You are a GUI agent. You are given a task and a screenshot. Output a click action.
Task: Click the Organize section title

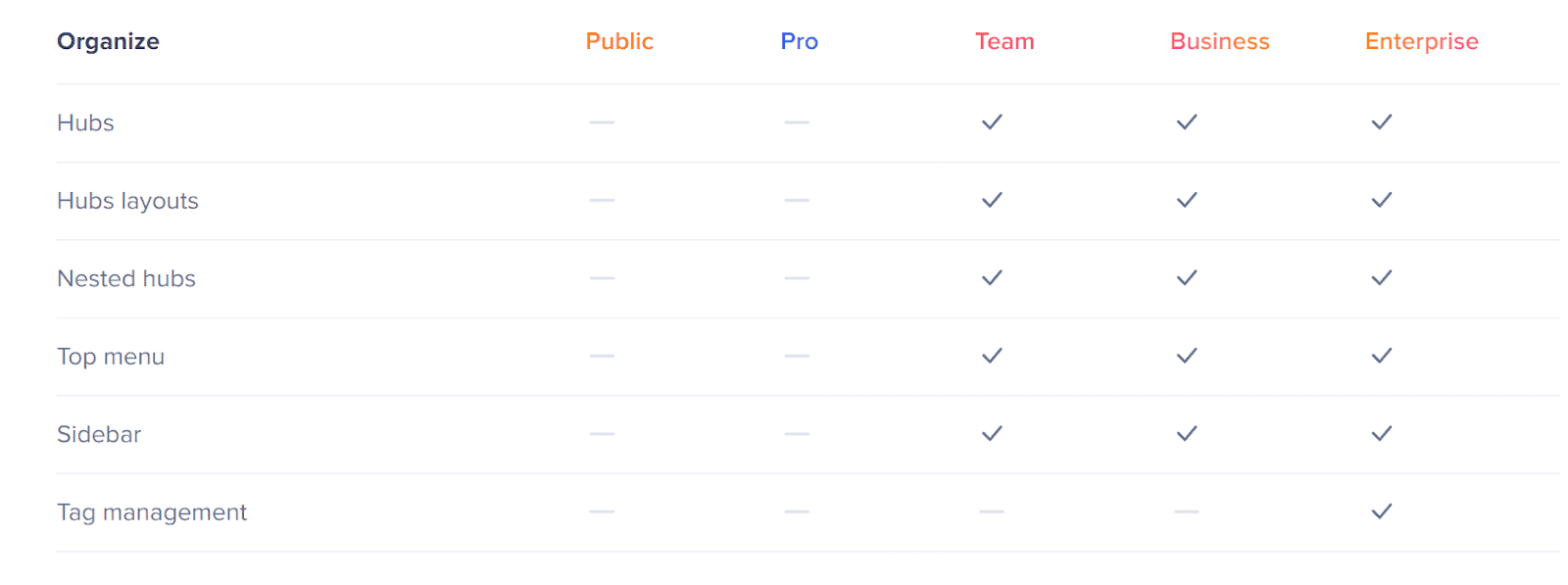108,41
